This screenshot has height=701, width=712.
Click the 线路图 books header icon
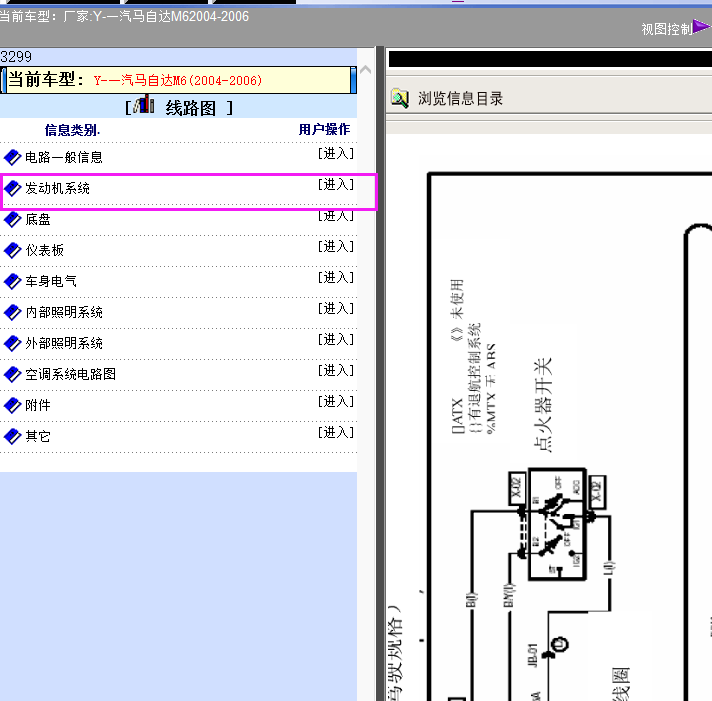pyautogui.click(x=144, y=104)
